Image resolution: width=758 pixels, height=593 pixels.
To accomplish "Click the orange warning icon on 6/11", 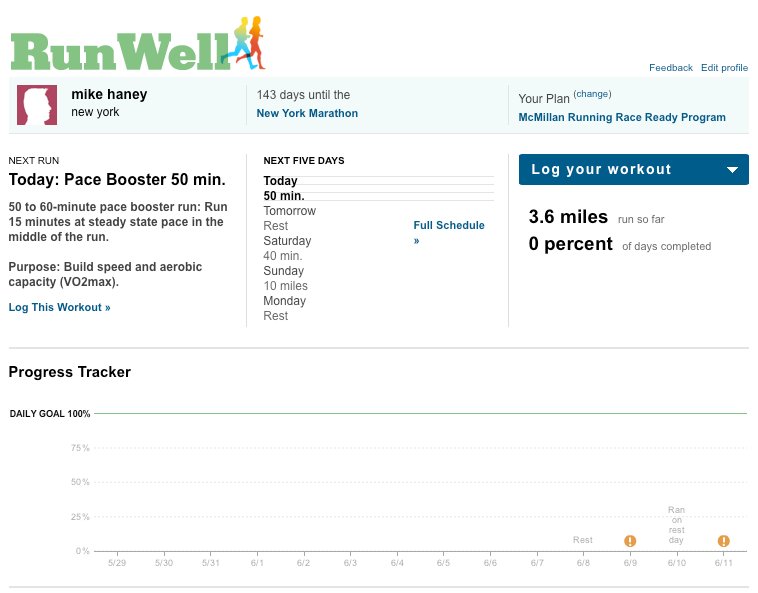I will click(x=723, y=541).
